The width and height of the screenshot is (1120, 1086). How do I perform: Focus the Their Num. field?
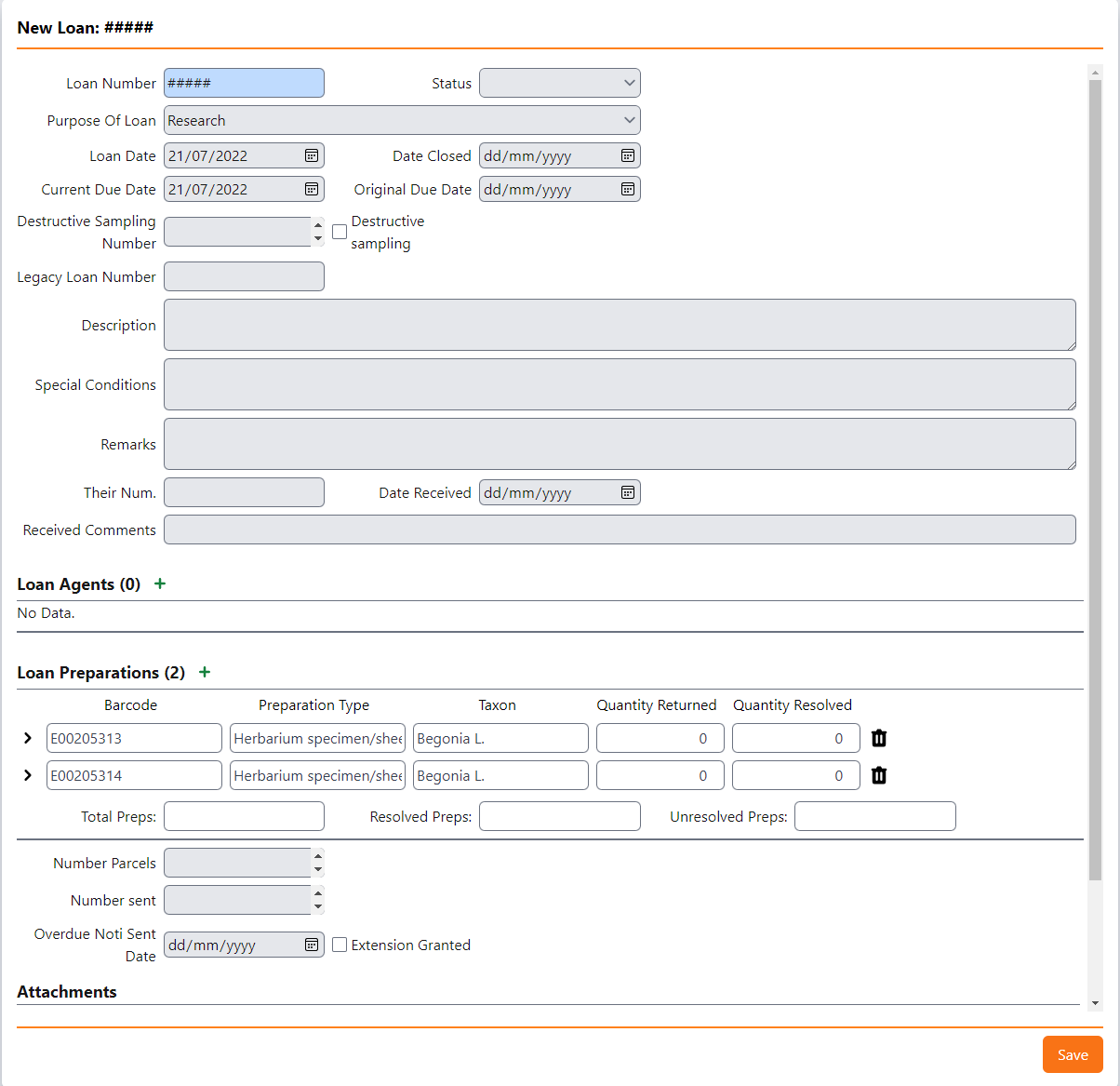tap(244, 492)
